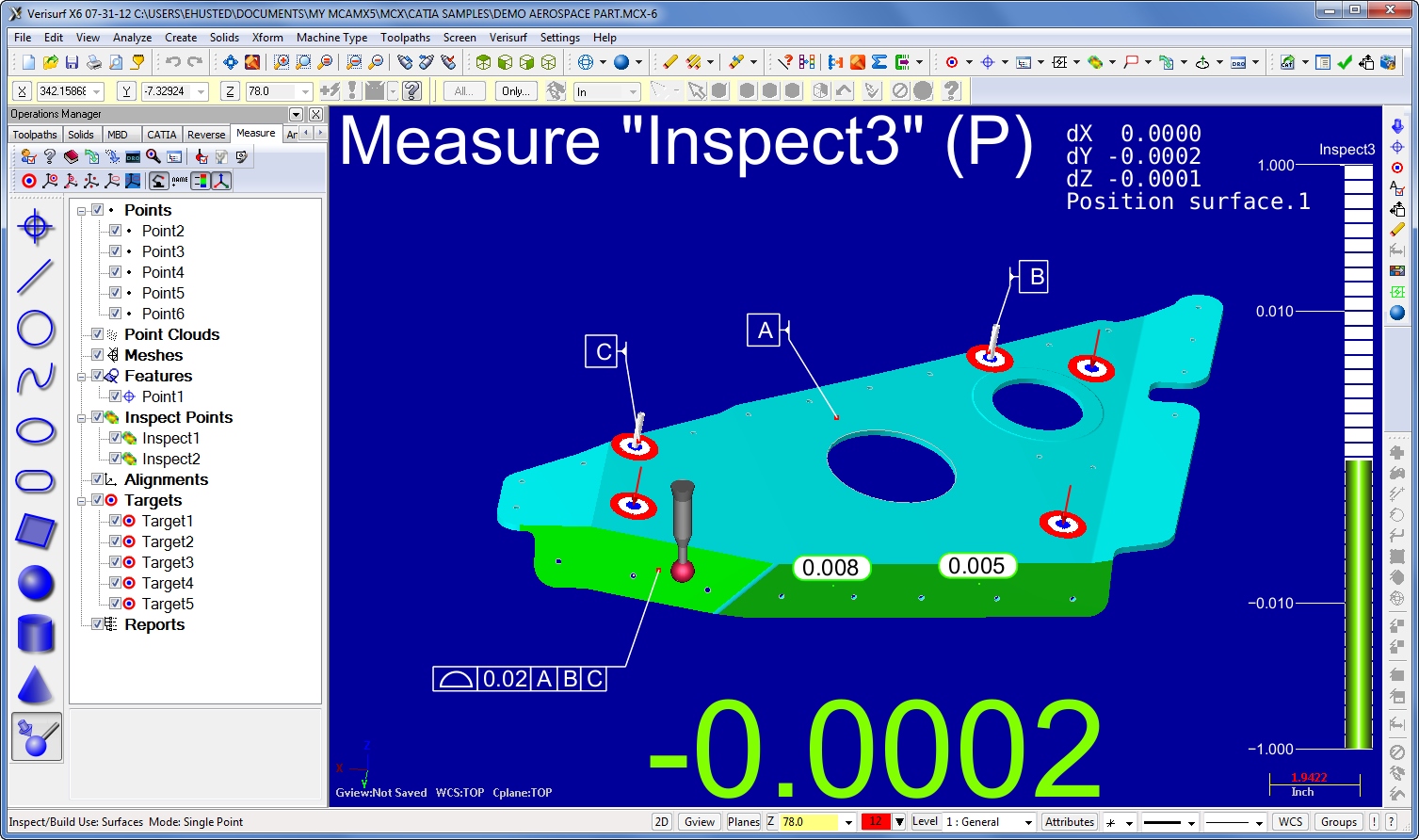Disable the Reports checkbox
1419x840 pixels.
click(x=98, y=624)
